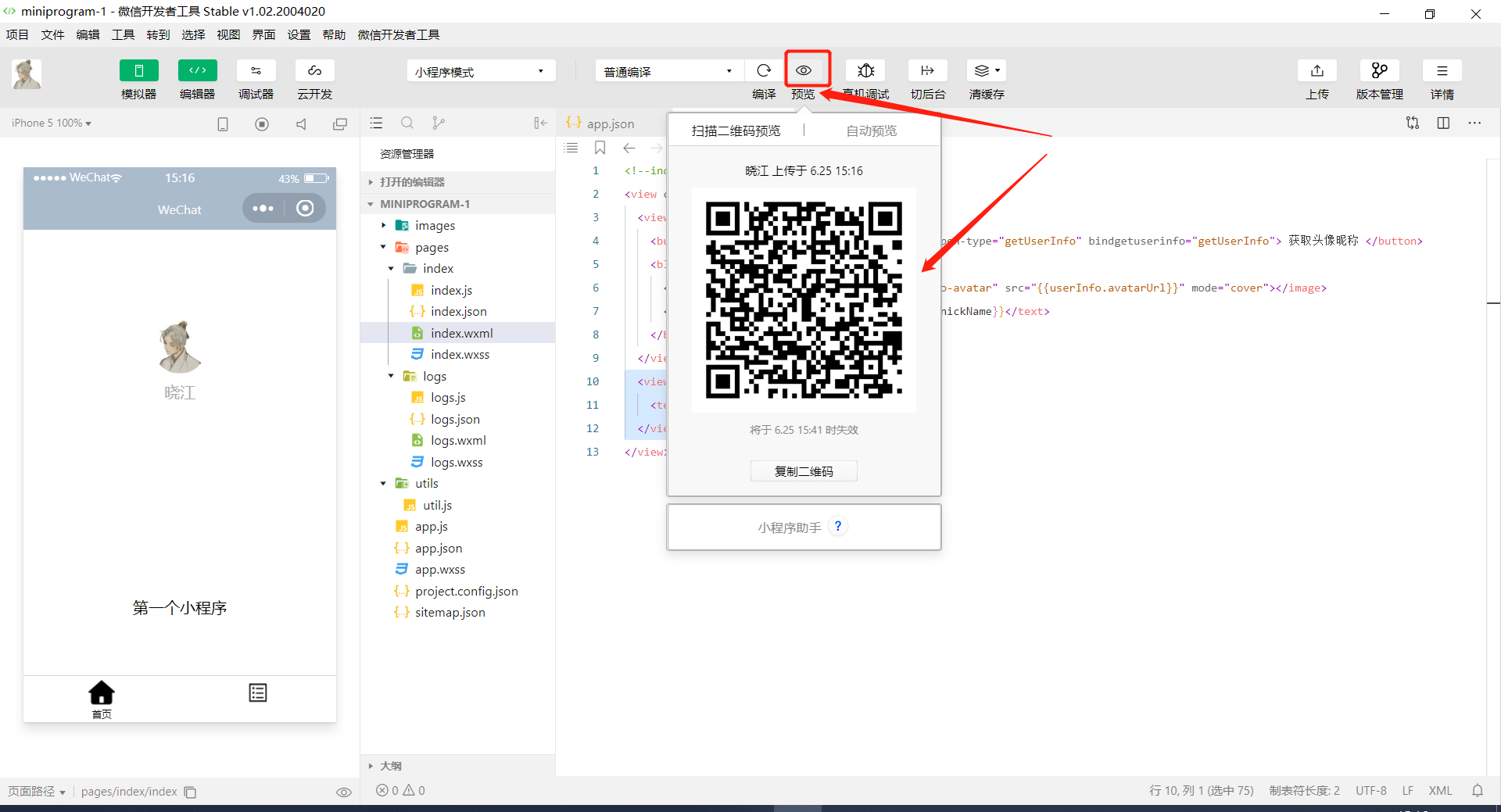
Task: Navigate back in the editor
Action: [629, 148]
